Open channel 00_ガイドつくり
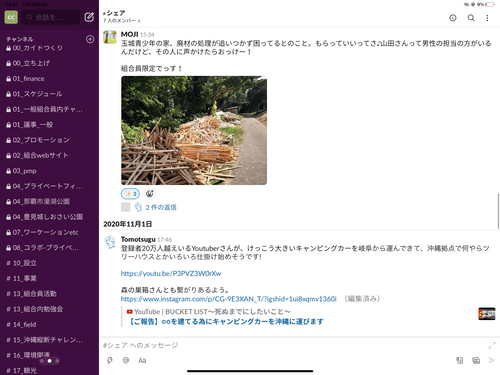Image resolution: width=500 pixels, height=375 pixels. 49,48
